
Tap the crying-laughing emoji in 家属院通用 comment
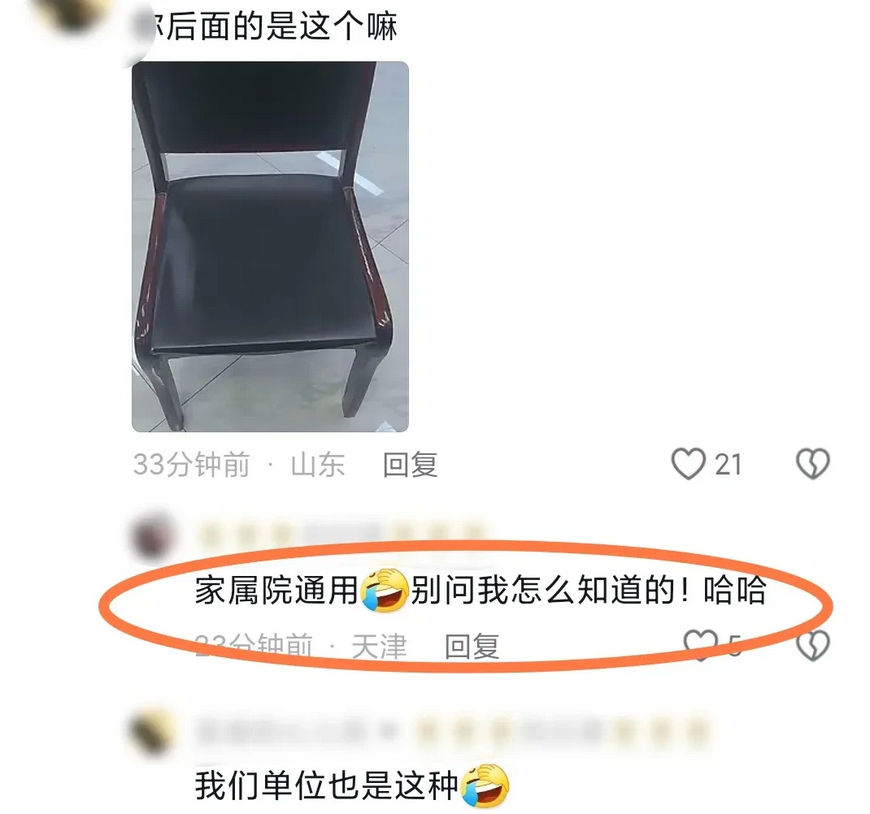point(385,590)
